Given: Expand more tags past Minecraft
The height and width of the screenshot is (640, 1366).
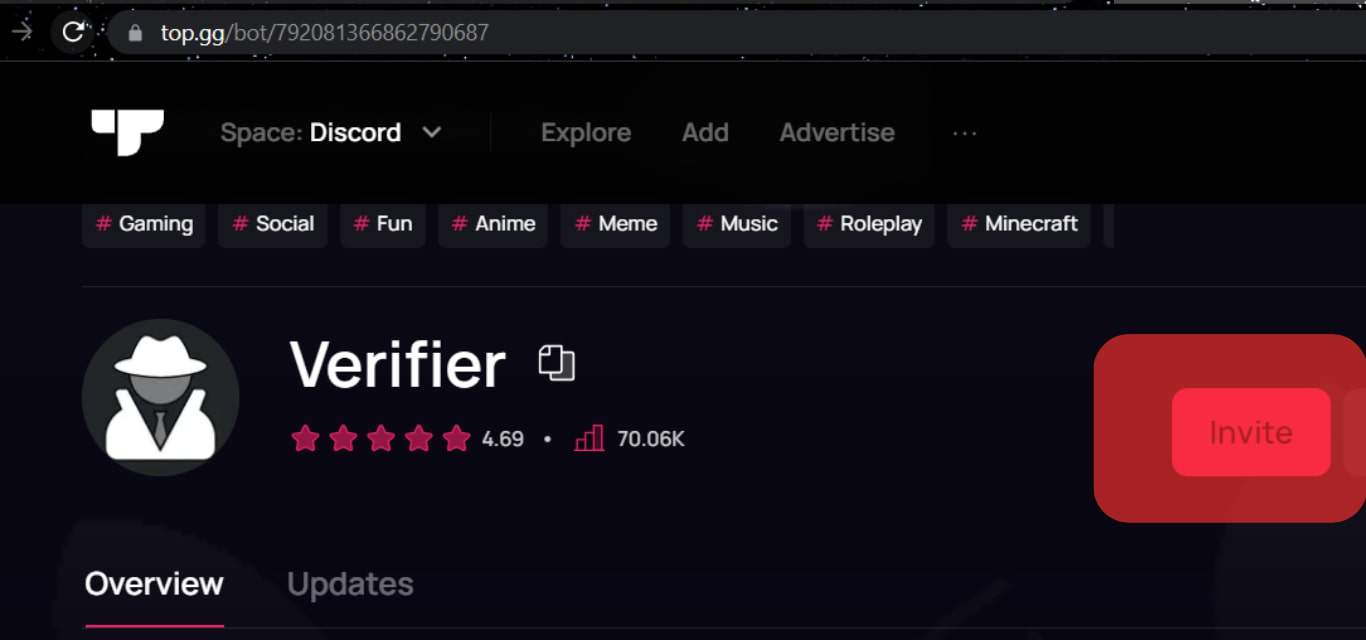Looking at the screenshot, I should coord(1112,224).
